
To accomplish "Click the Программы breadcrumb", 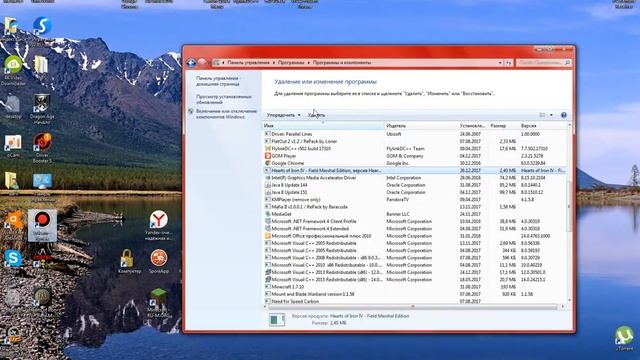I will tap(291, 62).
